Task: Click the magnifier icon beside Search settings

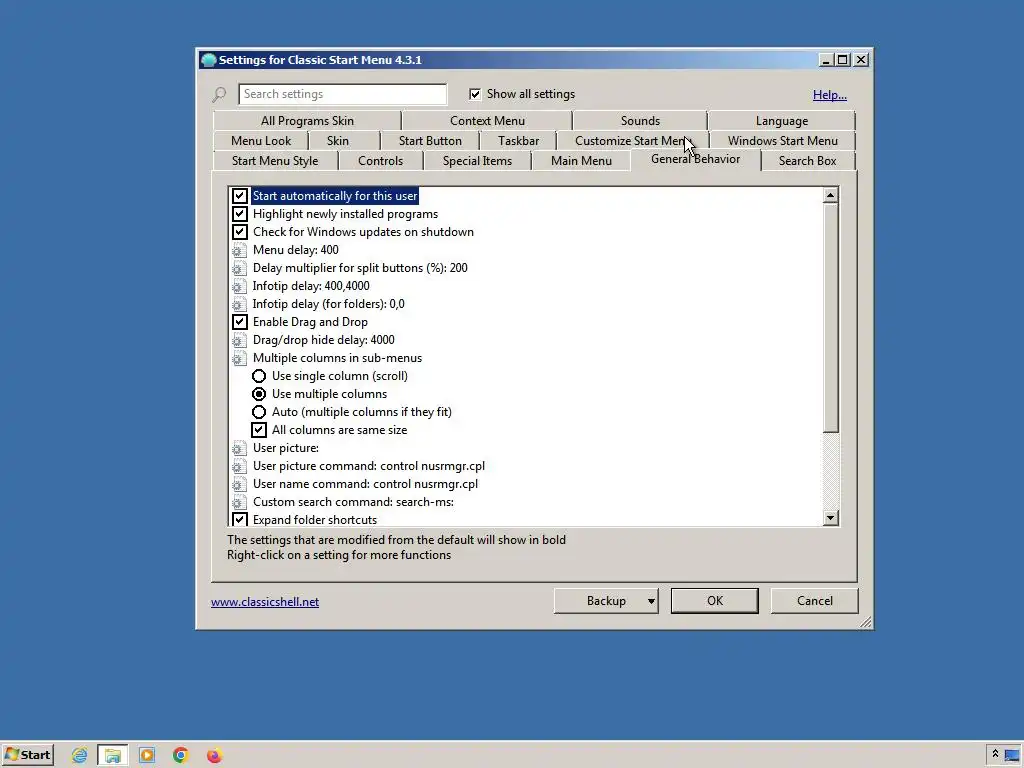Action: coord(219,95)
